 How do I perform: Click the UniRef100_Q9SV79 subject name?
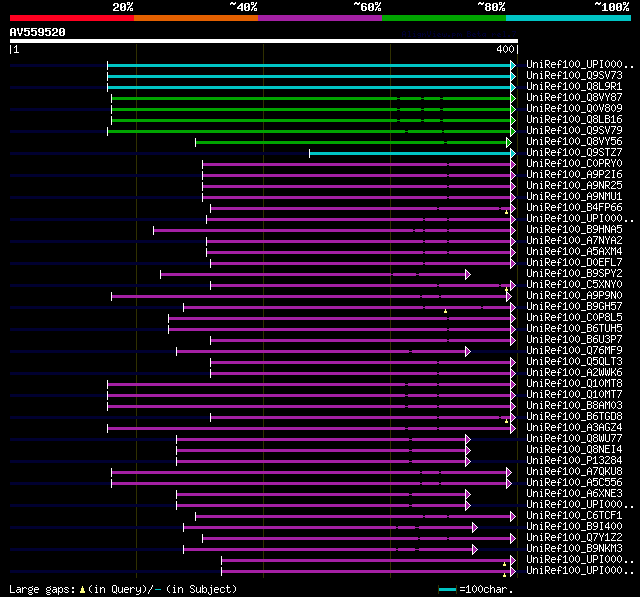click(x=574, y=131)
